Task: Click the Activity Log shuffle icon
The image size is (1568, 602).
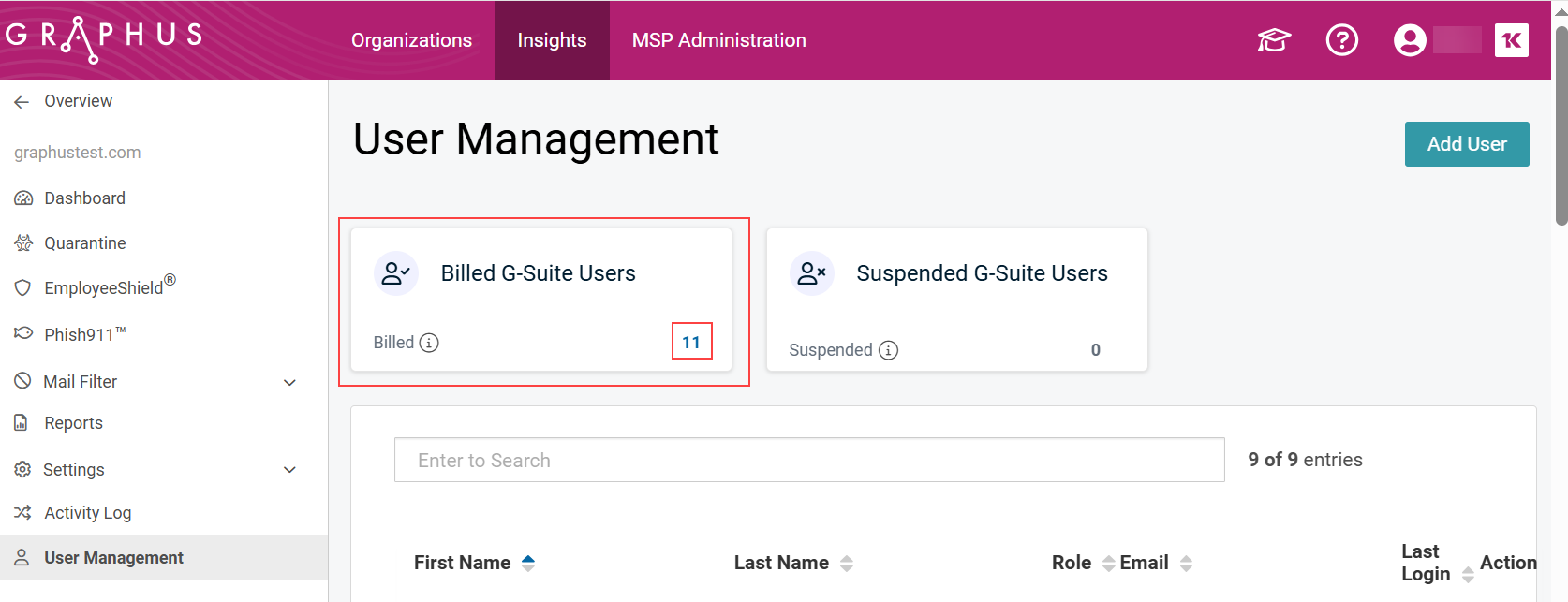Action: [x=22, y=512]
